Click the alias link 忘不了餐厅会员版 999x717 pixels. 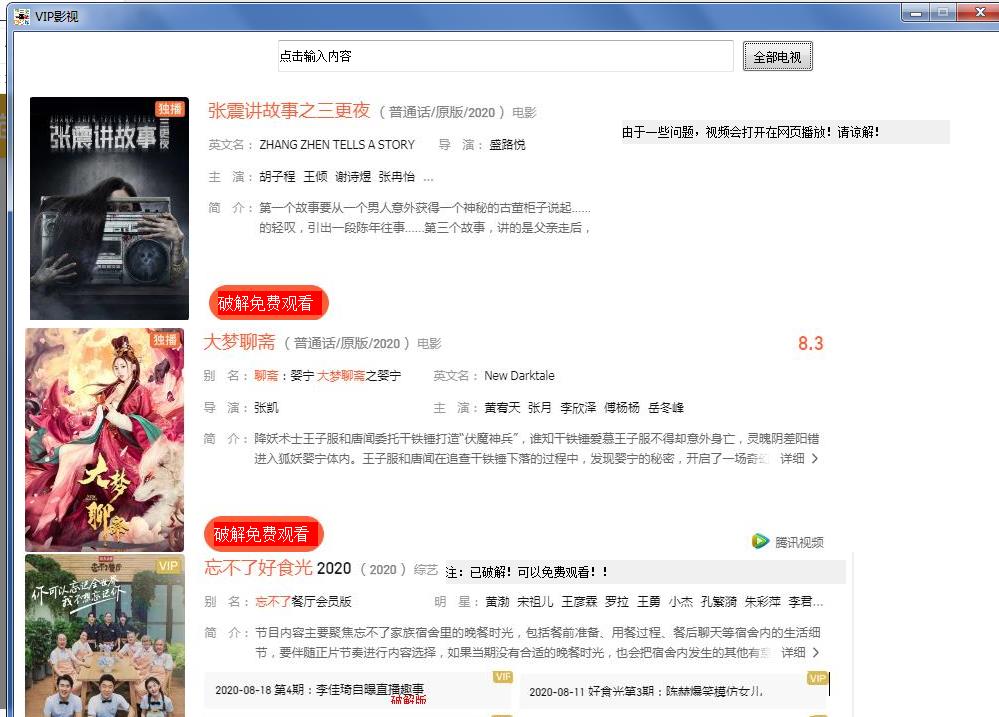pyautogui.click(x=303, y=601)
